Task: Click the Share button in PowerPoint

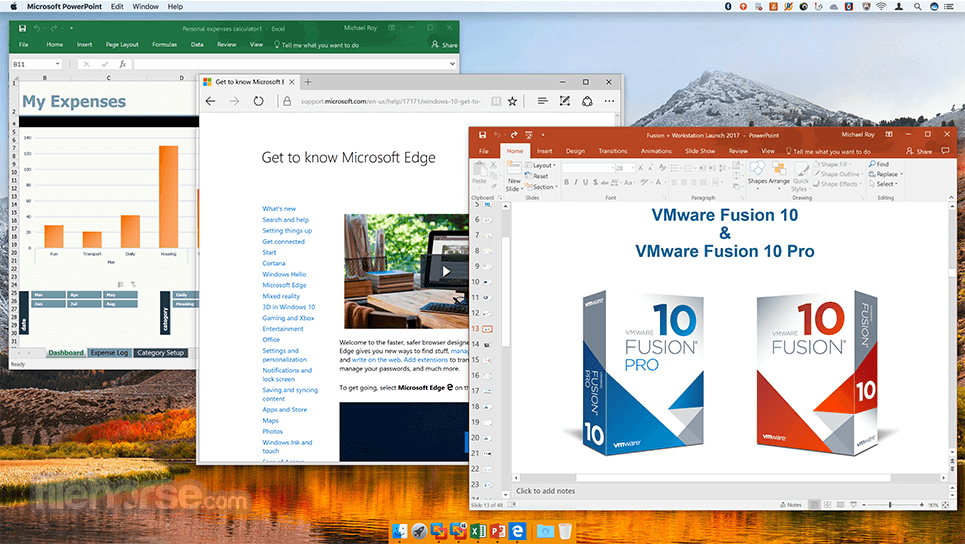Action: (x=919, y=151)
